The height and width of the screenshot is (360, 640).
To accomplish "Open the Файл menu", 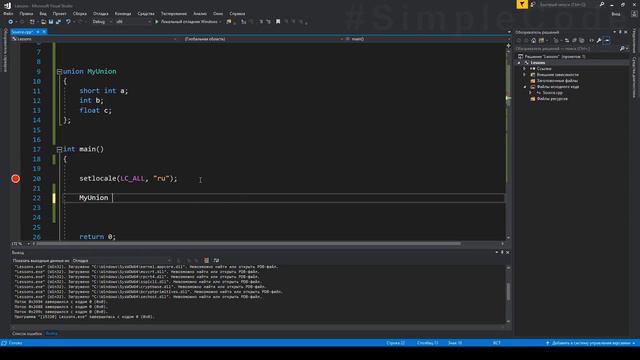I will tap(8, 13).
